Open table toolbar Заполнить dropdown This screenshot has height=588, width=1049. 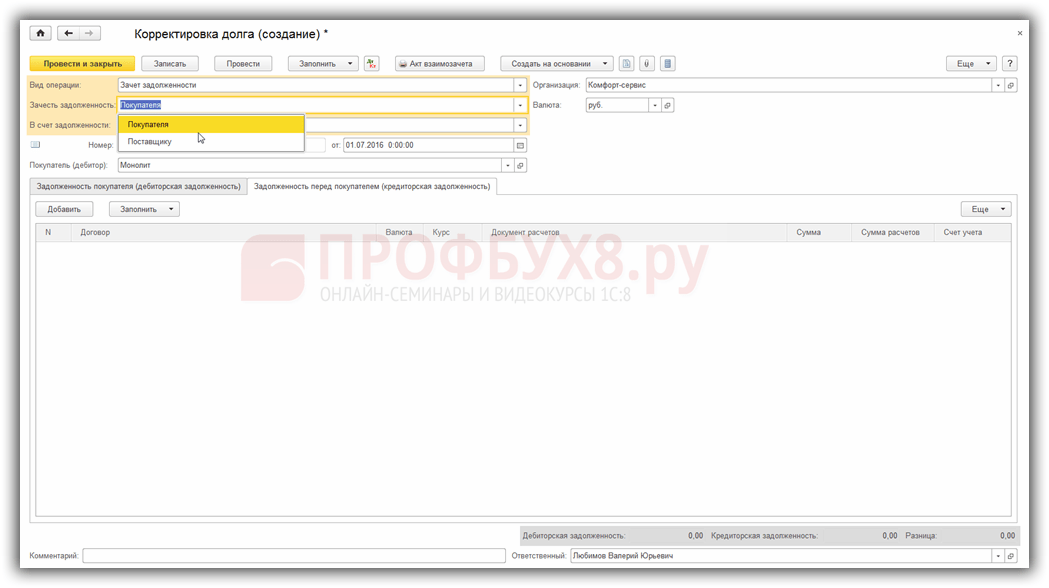[x=145, y=209]
